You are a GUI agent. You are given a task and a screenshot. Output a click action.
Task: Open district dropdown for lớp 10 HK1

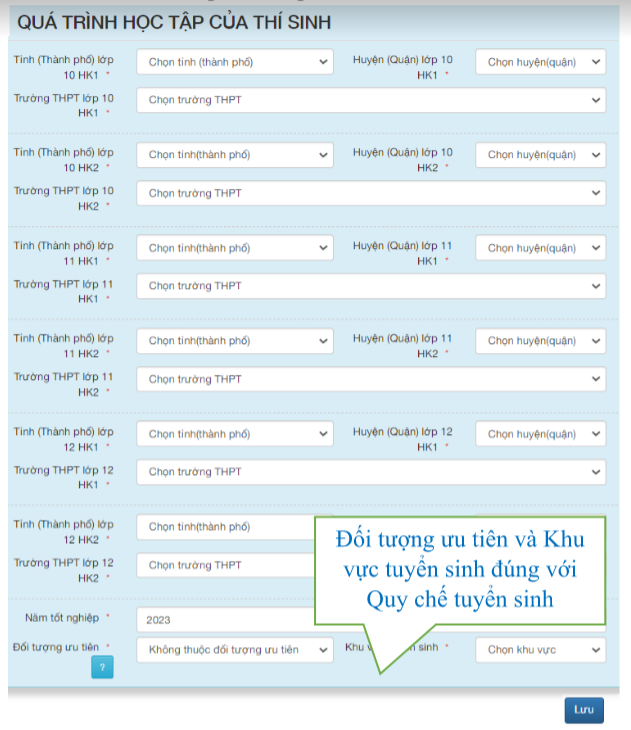541,62
